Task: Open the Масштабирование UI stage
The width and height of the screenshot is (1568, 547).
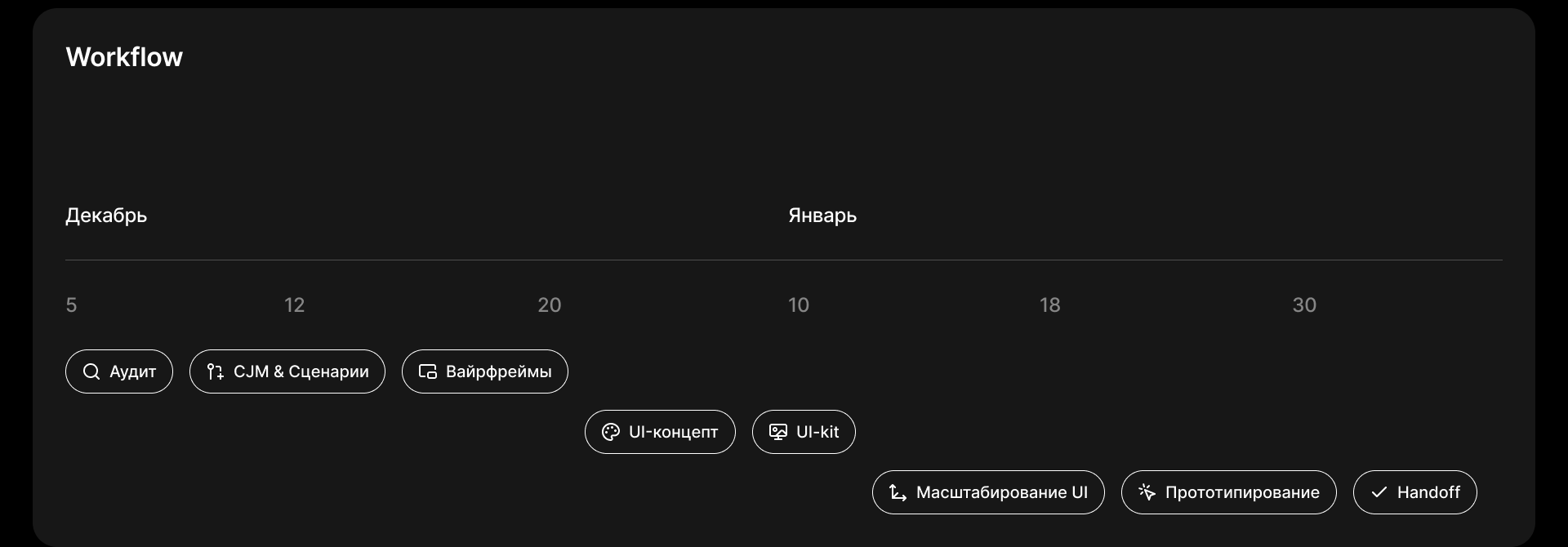Action: point(987,492)
